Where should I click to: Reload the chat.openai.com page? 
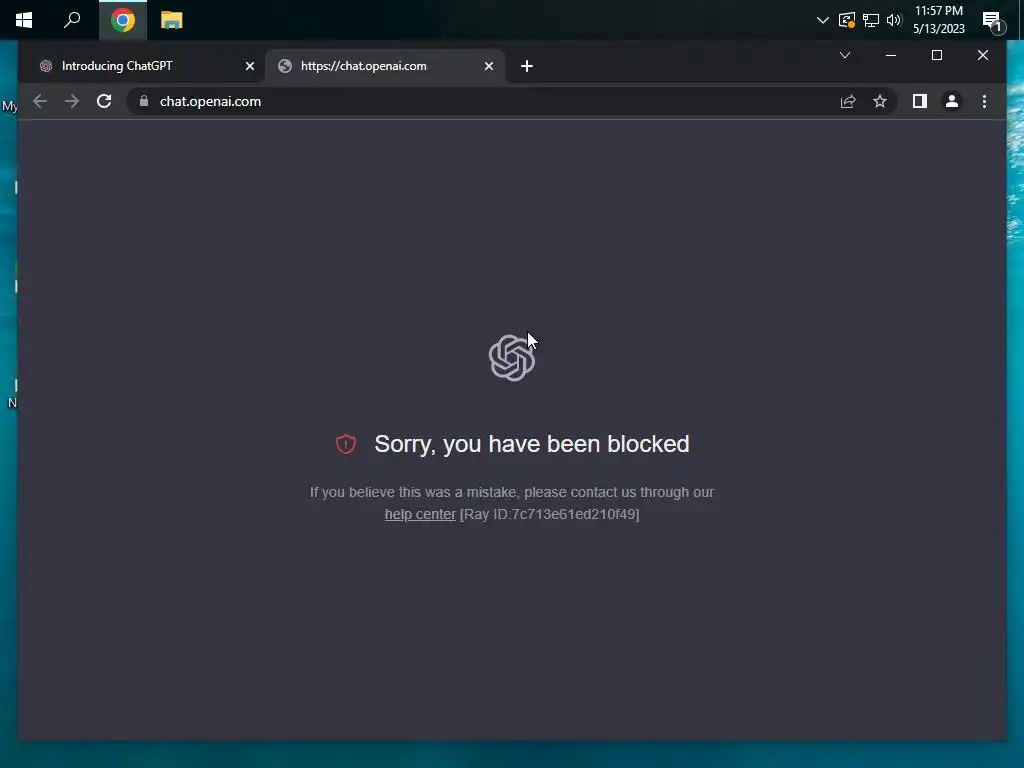tap(104, 101)
